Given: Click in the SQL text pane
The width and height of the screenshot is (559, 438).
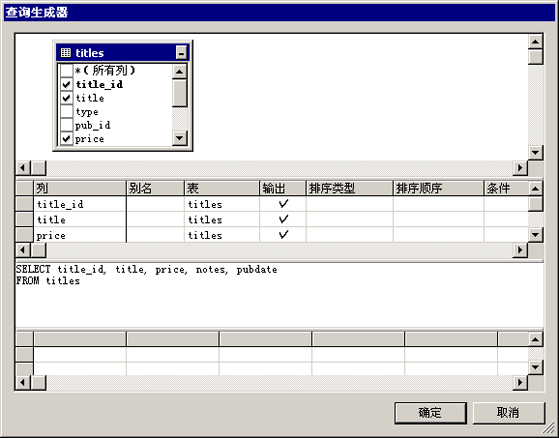Looking at the screenshot, I should coord(279,295).
